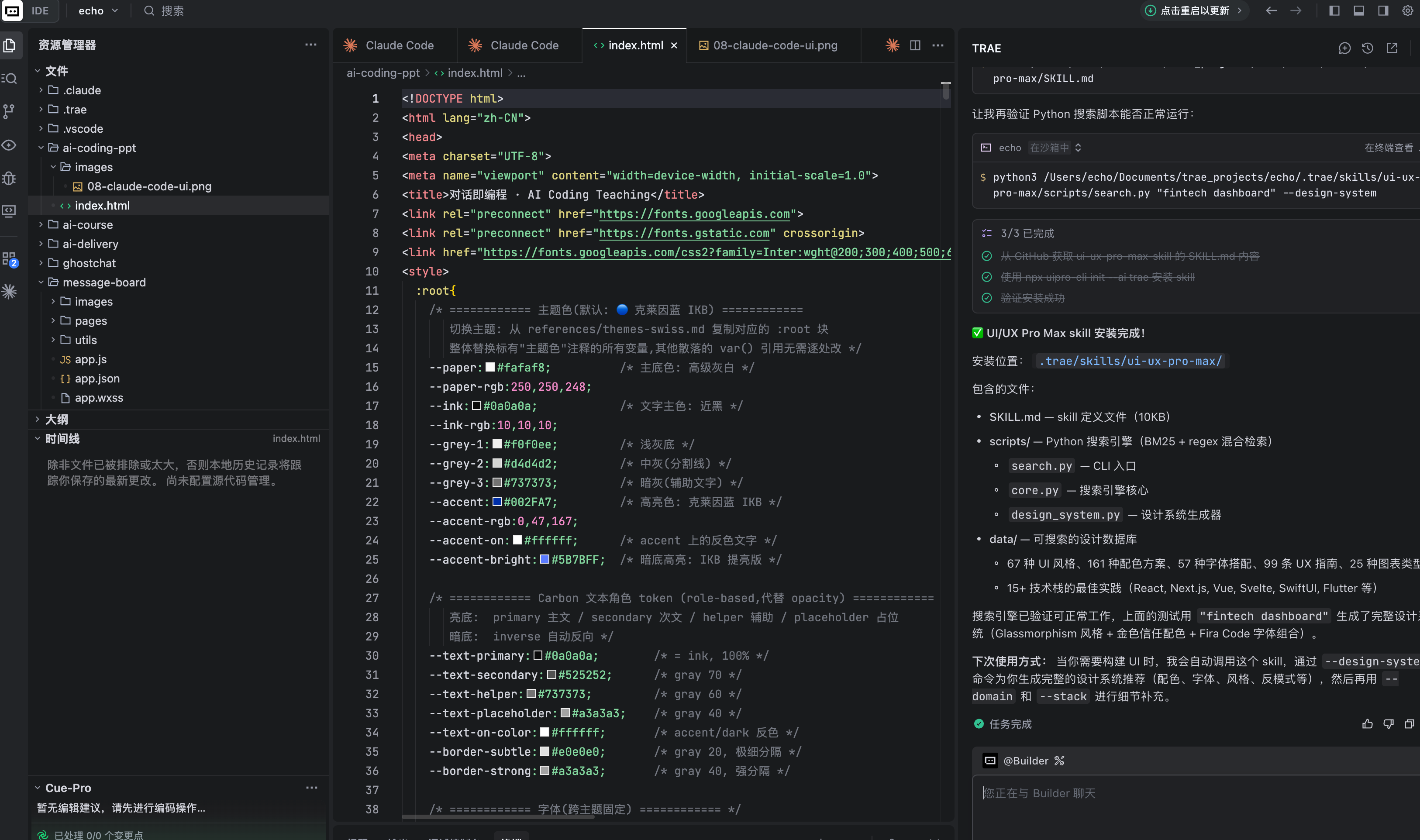
Task: Click the IDE mode label at top left
Action: tap(40, 11)
